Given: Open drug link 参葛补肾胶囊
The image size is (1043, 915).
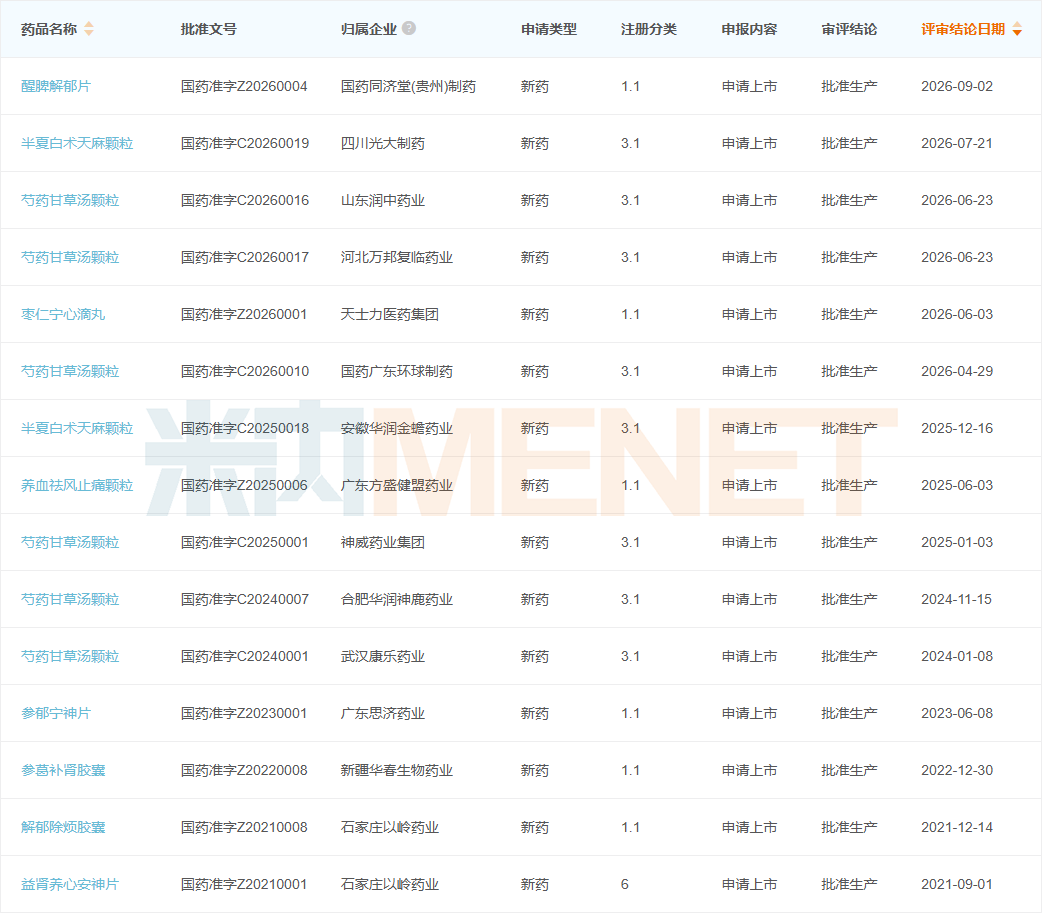Looking at the screenshot, I should tap(63, 771).
